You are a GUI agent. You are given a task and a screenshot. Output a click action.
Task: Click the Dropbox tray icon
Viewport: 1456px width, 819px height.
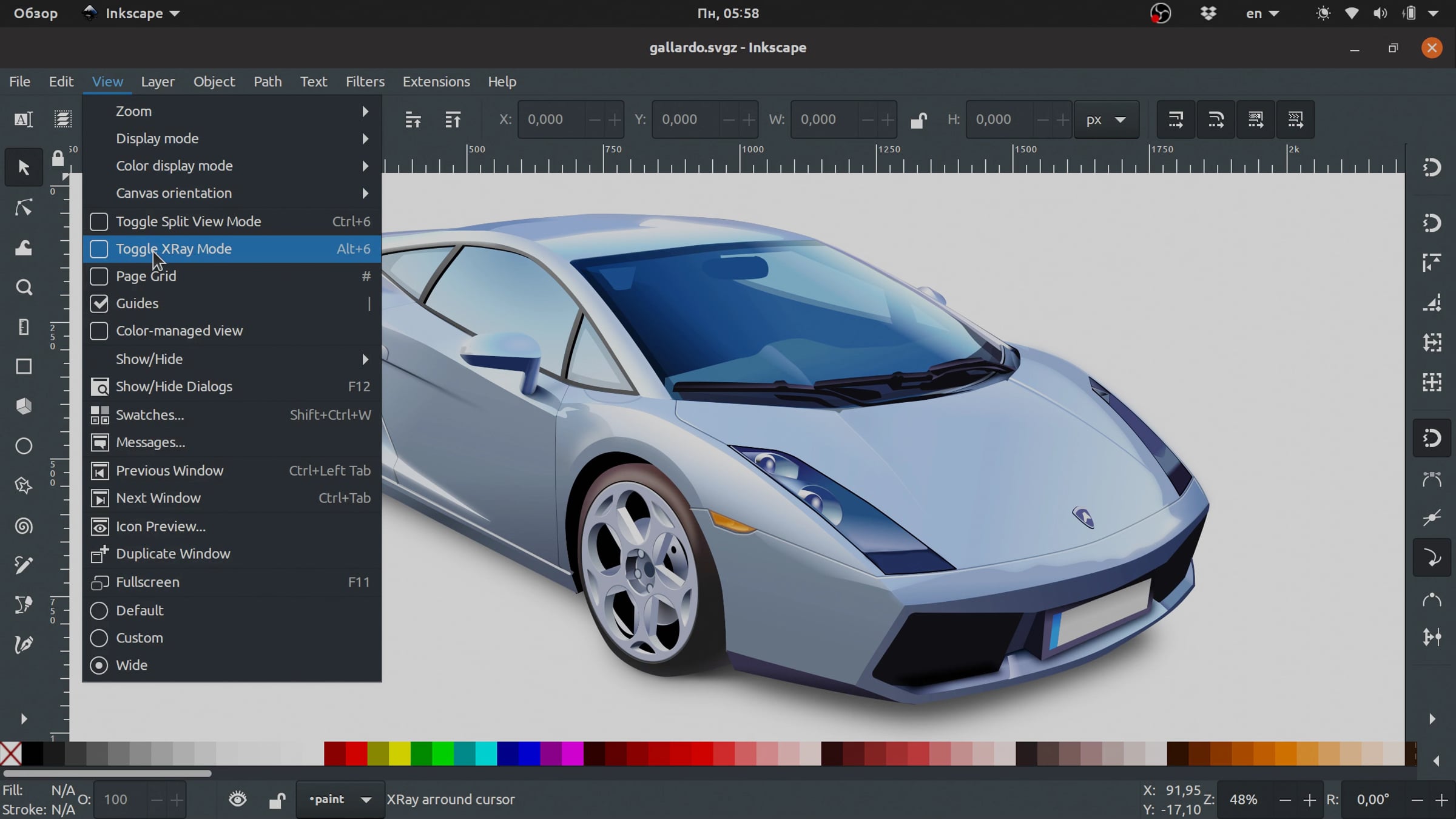pos(1208,13)
